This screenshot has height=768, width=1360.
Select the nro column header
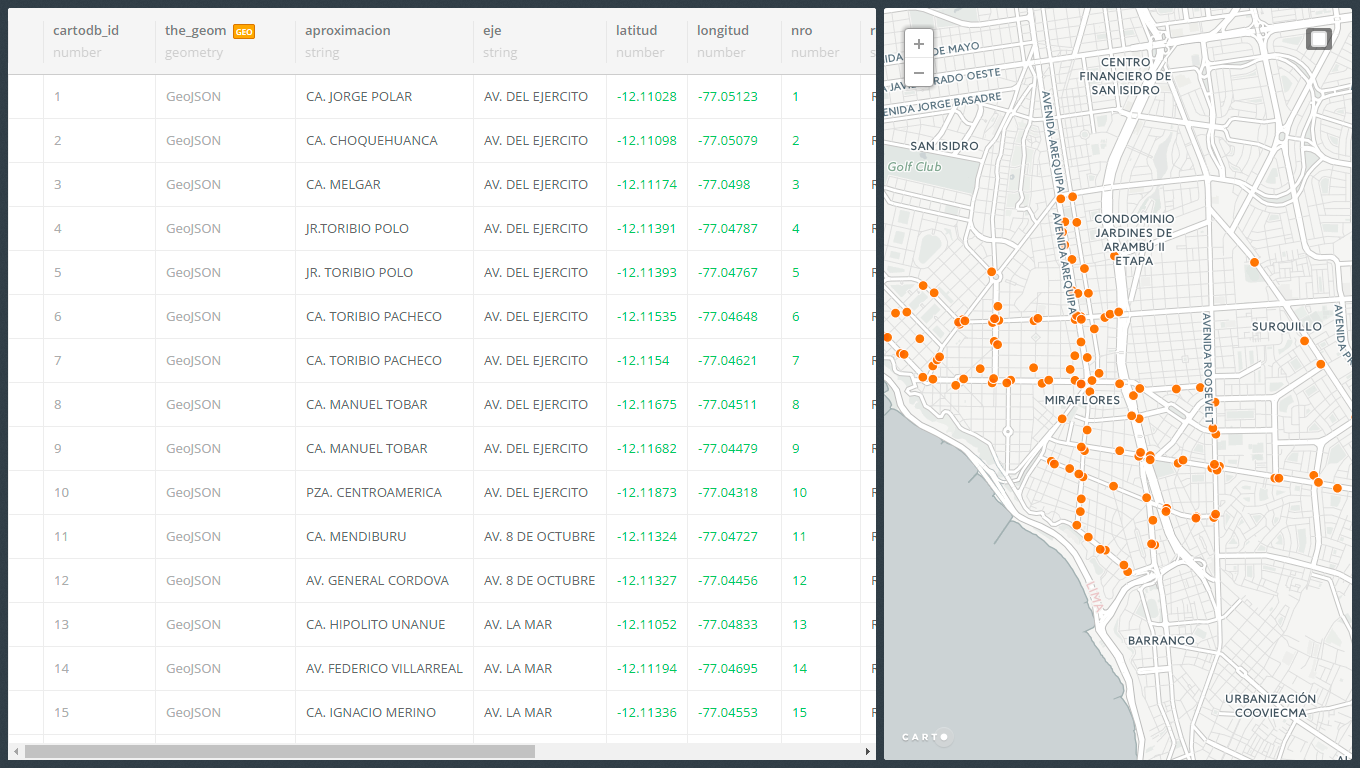tap(802, 30)
